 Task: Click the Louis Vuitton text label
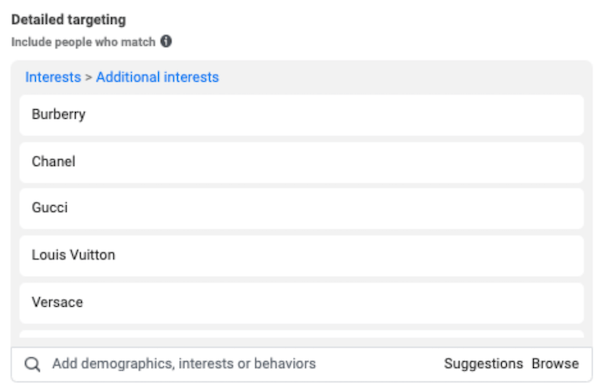click(73, 255)
